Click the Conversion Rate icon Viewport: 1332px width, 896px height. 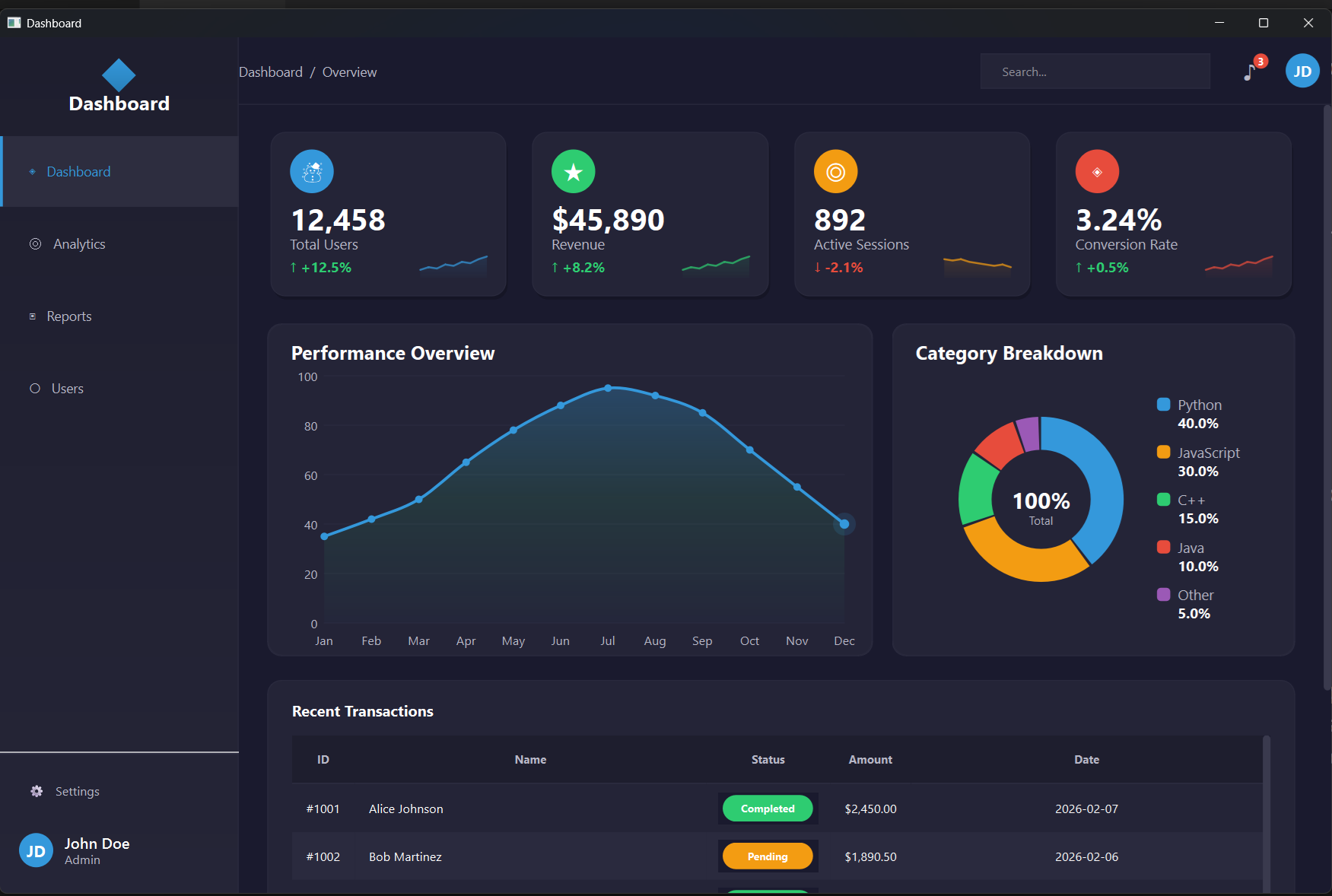tap(1096, 171)
